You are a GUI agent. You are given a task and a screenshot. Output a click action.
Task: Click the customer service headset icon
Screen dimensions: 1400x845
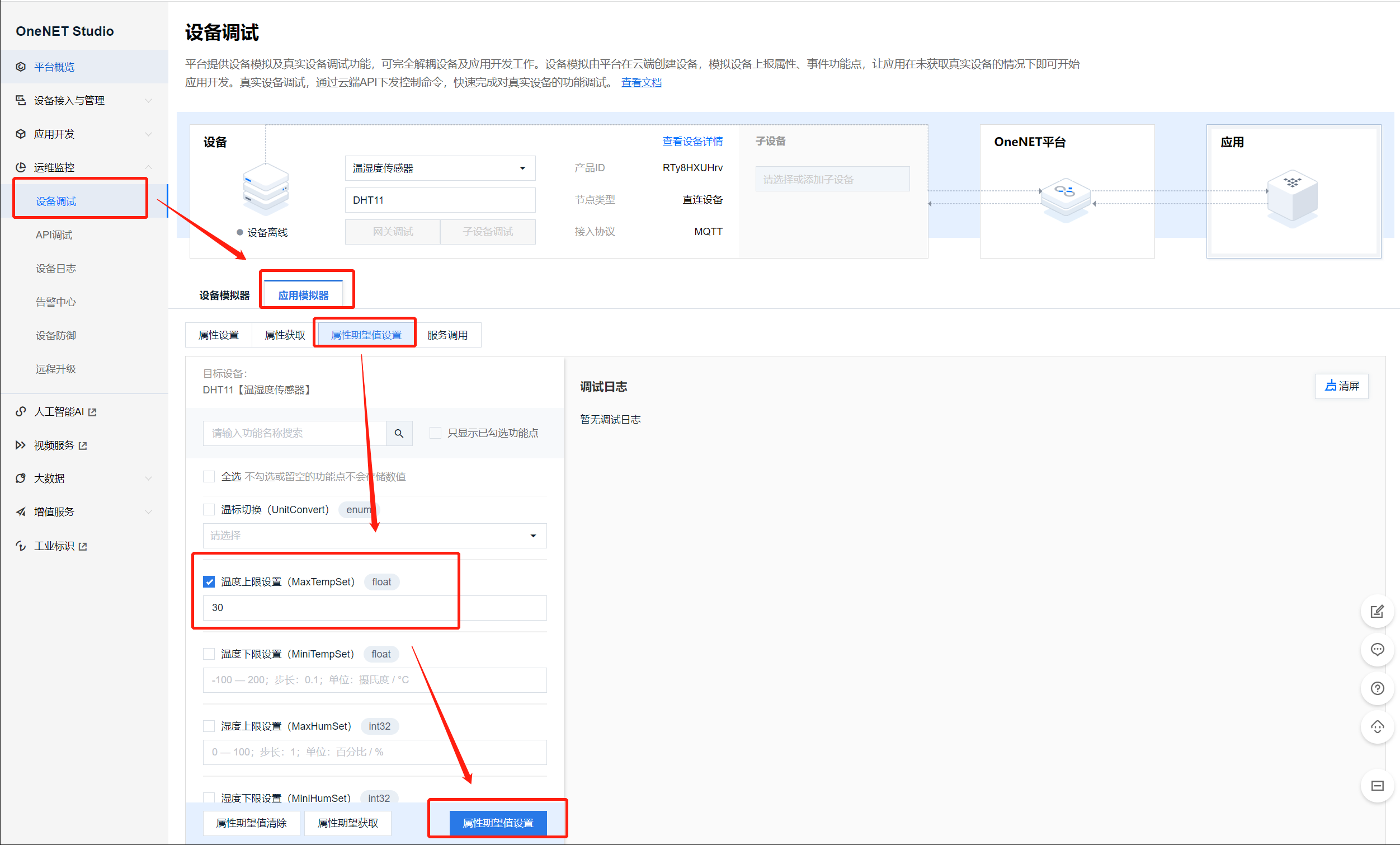[1377, 727]
